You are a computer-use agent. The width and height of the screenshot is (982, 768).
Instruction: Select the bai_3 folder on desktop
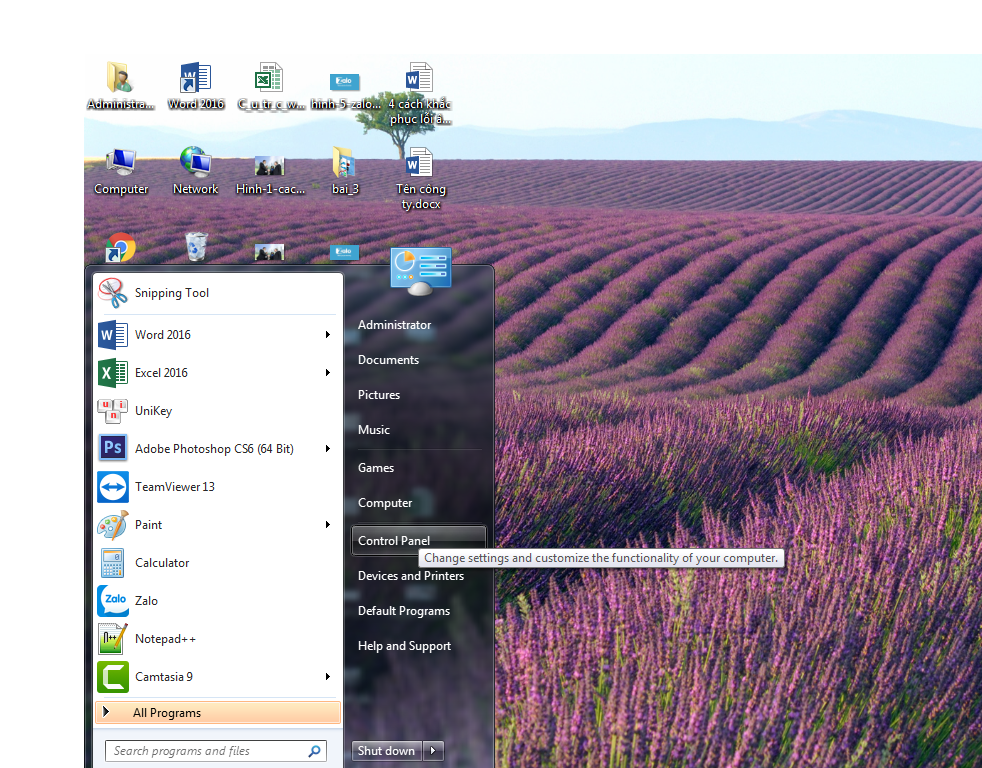pos(345,172)
